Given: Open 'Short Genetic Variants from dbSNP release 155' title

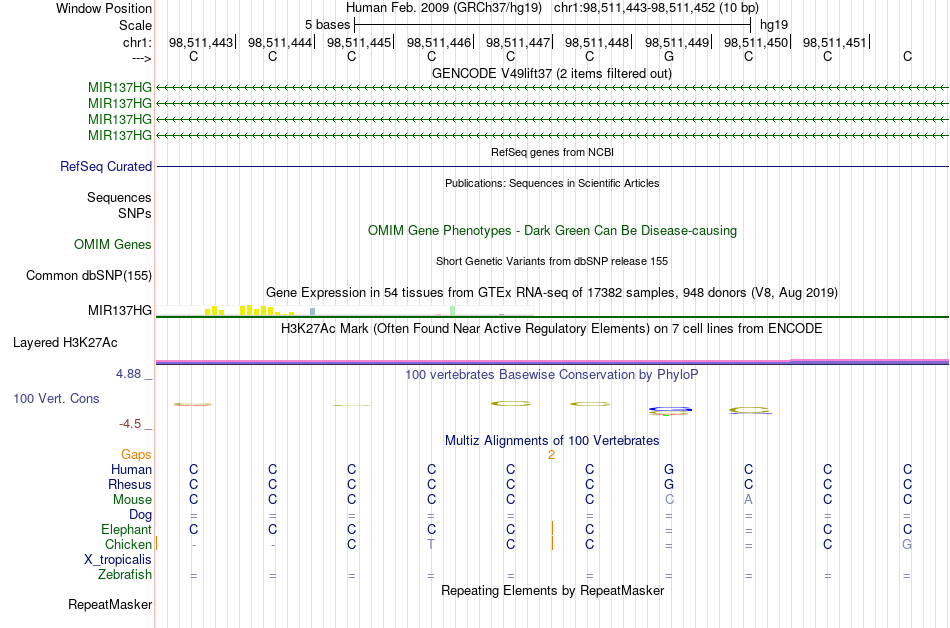Looking at the screenshot, I should (x=552, y=261).
